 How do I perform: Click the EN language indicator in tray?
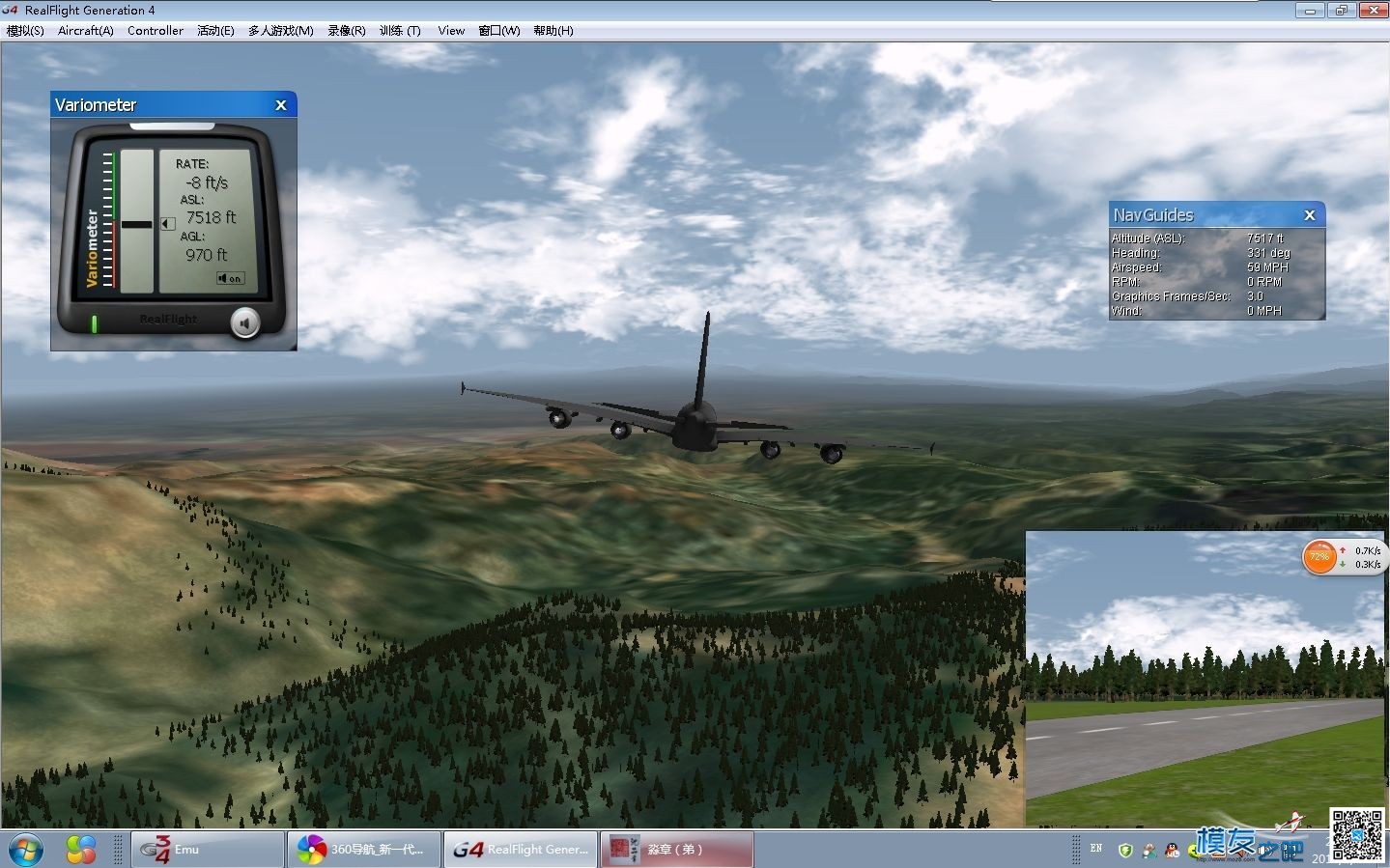[x=1096, y=849]
